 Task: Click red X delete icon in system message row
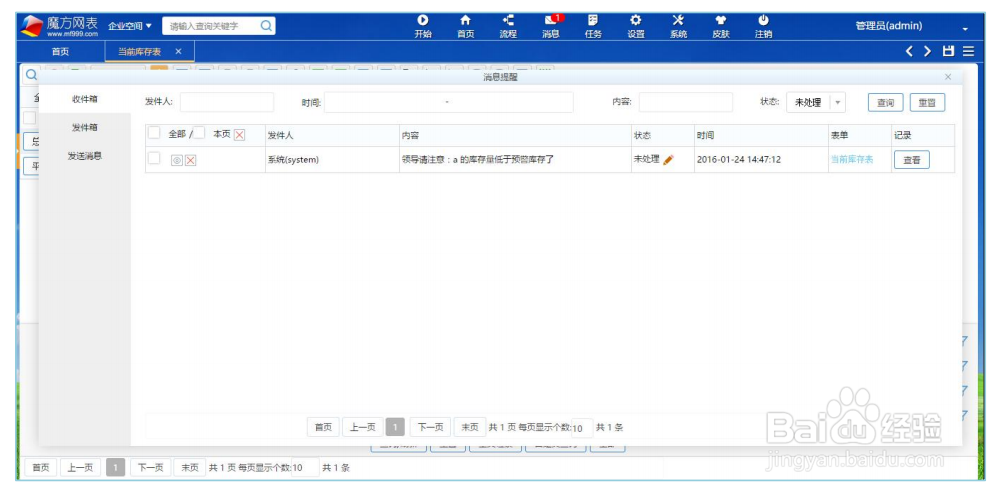(x=190, y=161)
